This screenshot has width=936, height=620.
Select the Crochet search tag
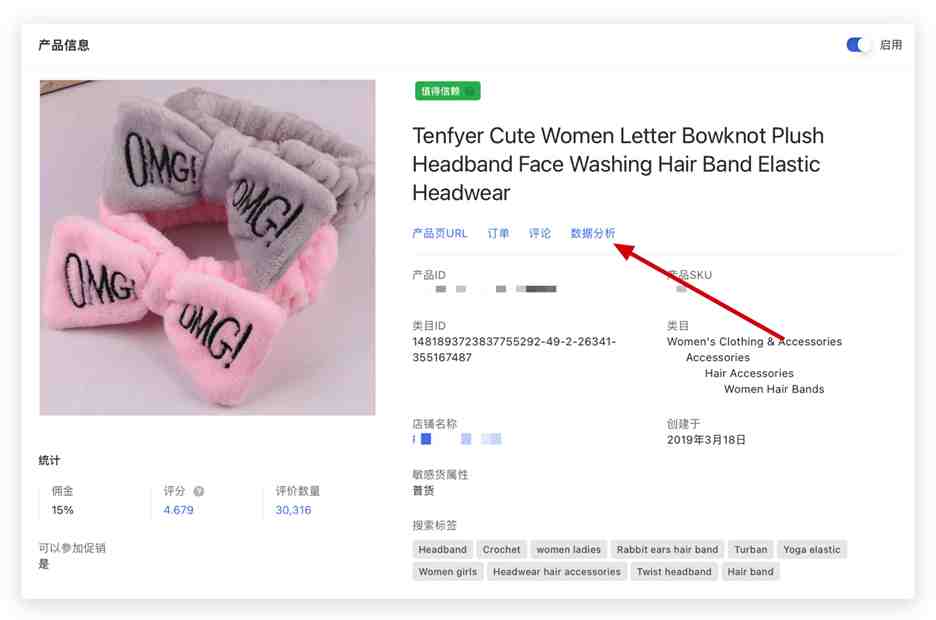pos(501,550)
